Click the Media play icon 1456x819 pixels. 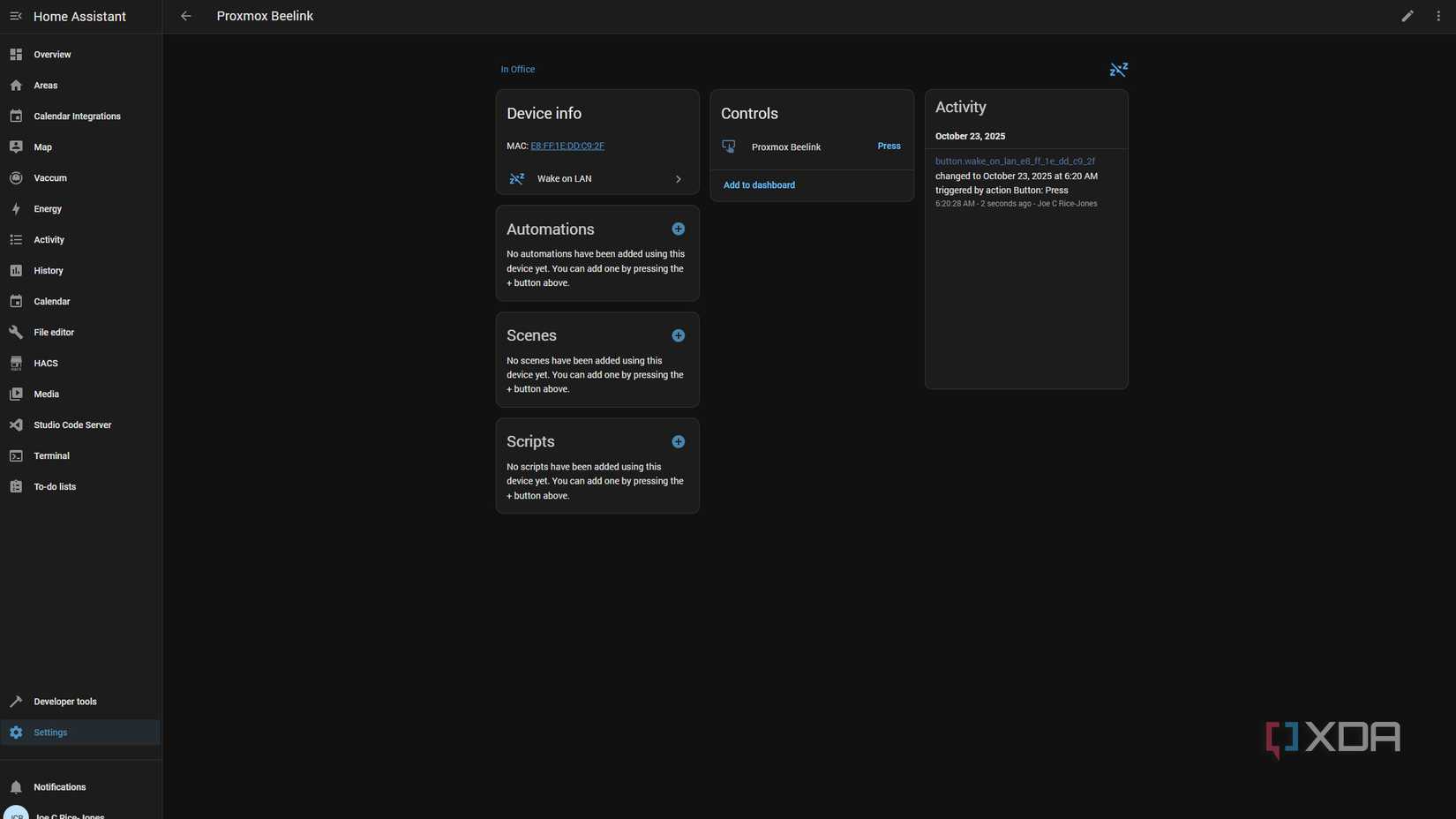[16, 394]
